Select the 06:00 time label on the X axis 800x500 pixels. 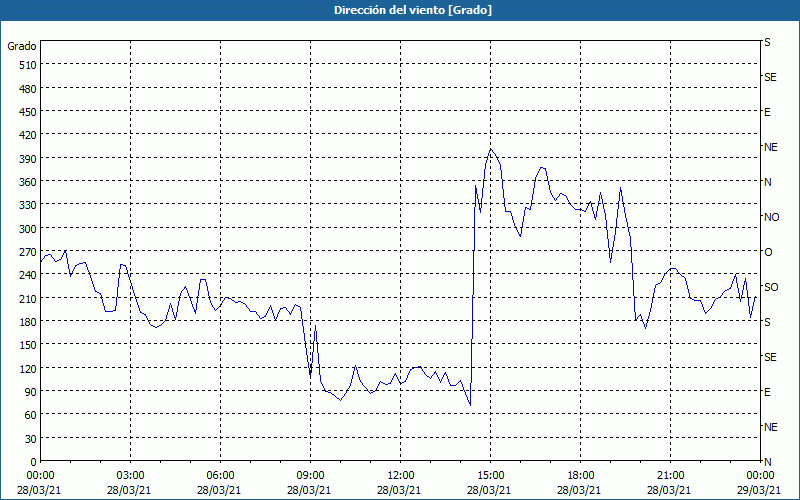click(220, 476)
